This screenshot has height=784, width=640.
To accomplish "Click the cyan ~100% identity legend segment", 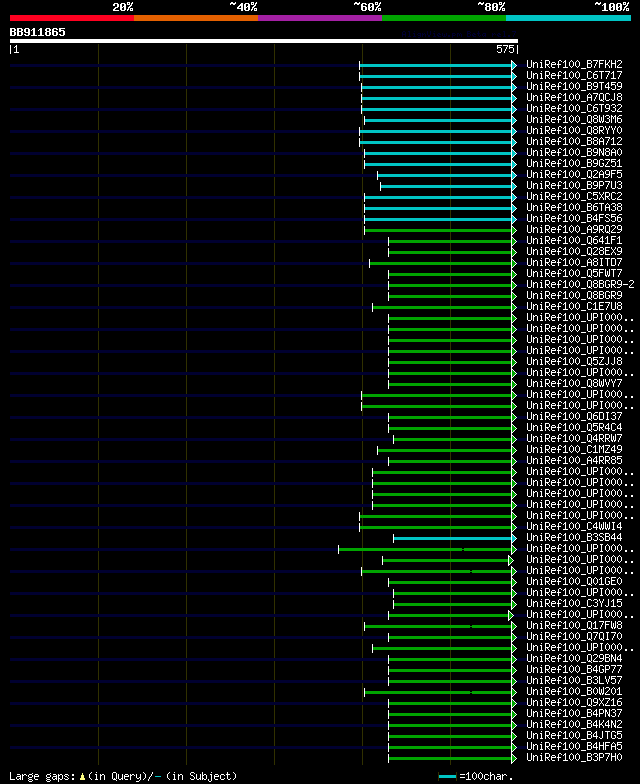I will pyautogui.click(x=568, y=18).
